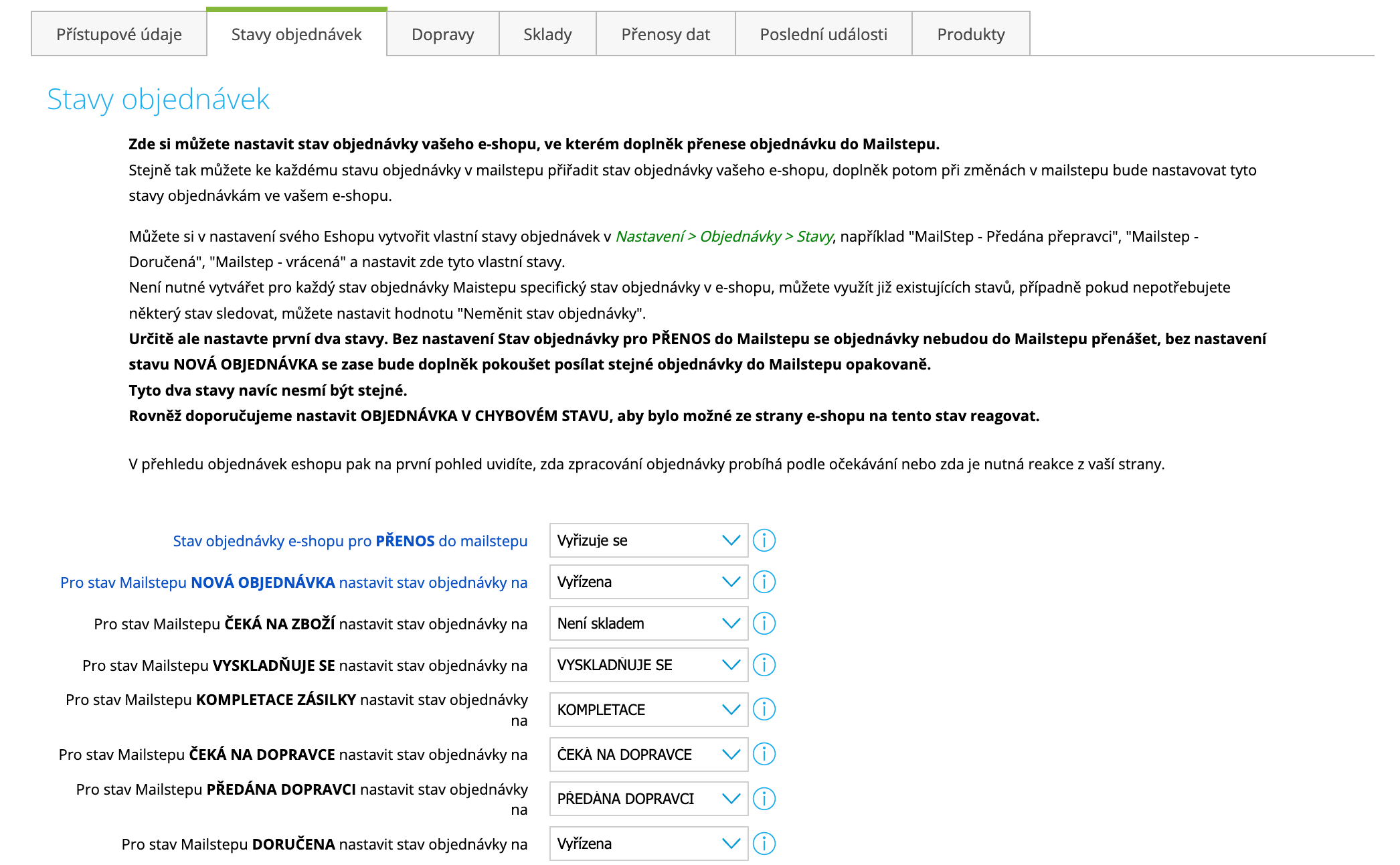The image size is (1400, 865).
Task: Show info for VYSKLADŇUJE SE status
Action: [764, 665]
